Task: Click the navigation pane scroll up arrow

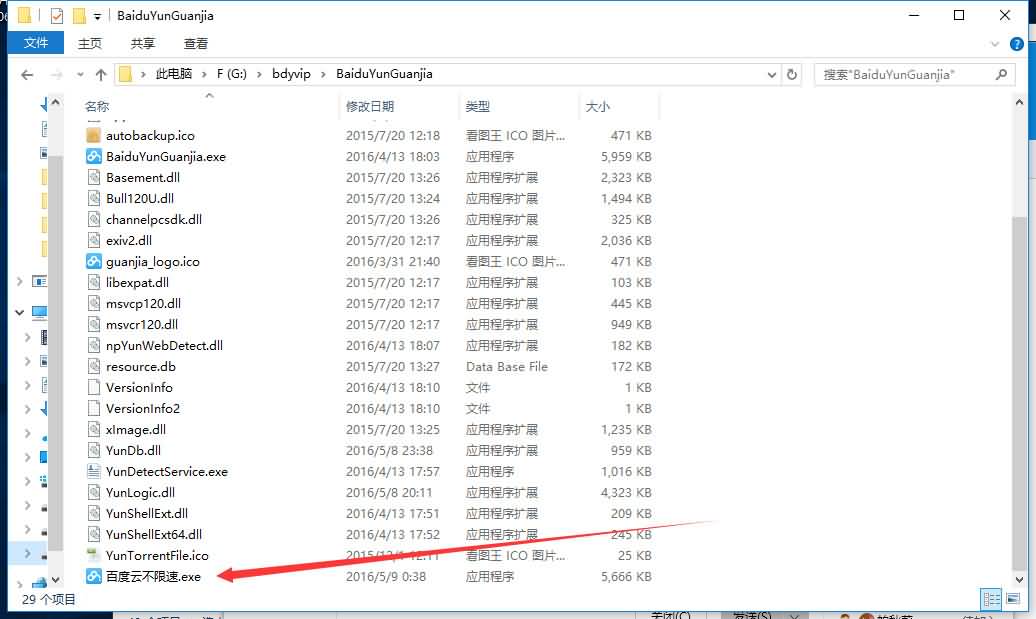Action: click(x=56, y=102)
